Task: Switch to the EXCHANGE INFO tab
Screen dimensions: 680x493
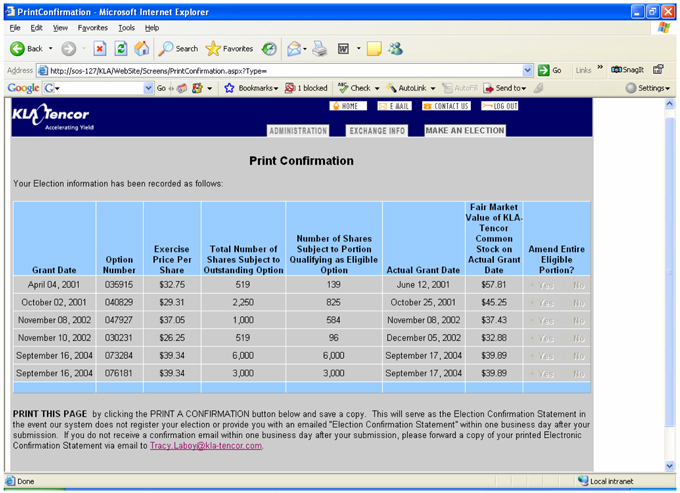Action: coord(377,130)
